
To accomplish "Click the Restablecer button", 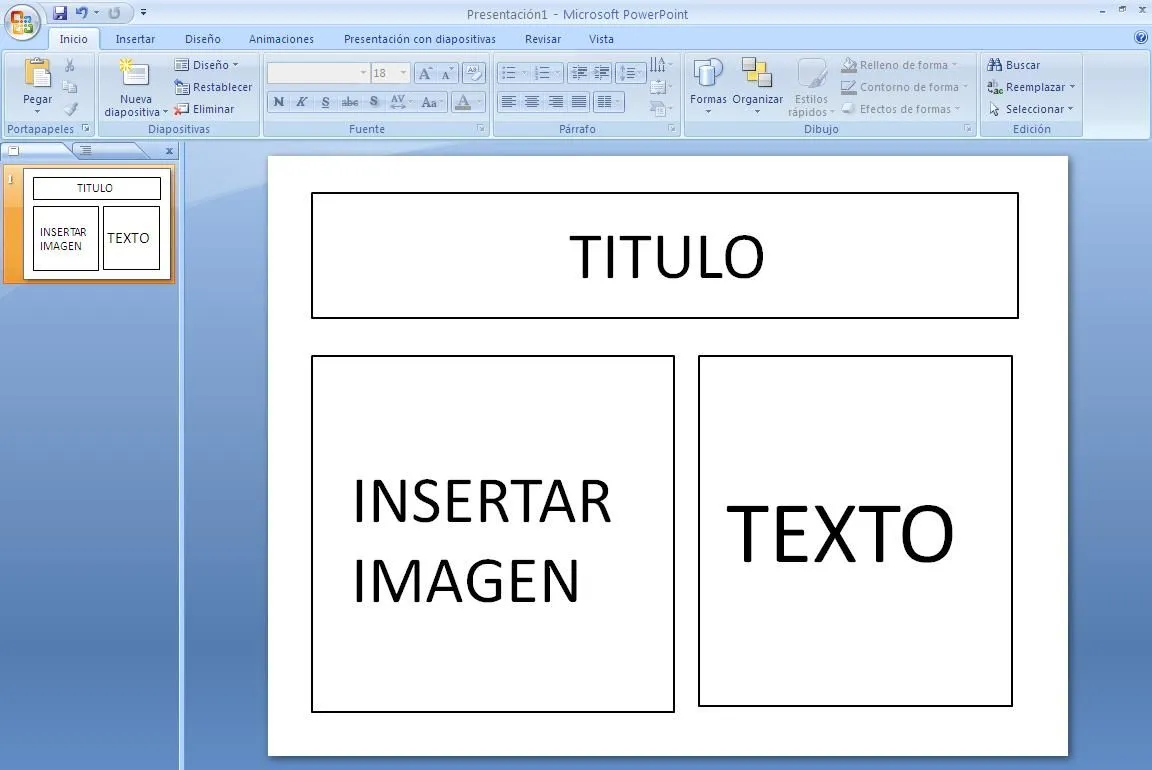I will click(213, 87).
